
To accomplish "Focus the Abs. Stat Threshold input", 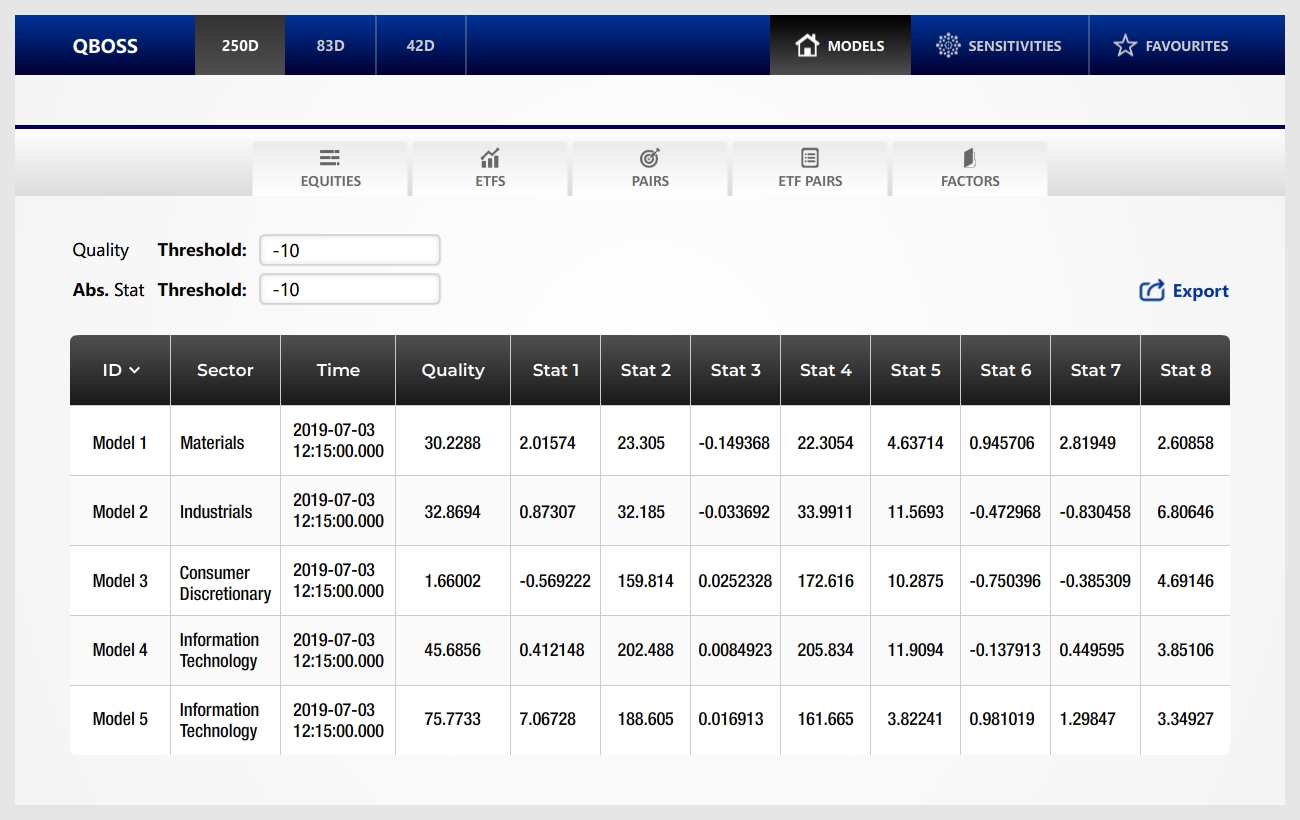I will [349, 290].
